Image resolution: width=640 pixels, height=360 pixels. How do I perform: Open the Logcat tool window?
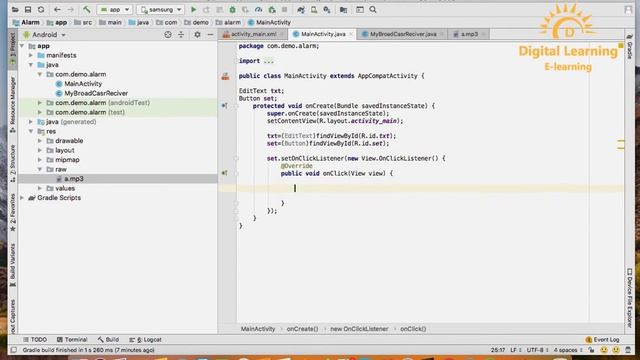pos(146,340)
